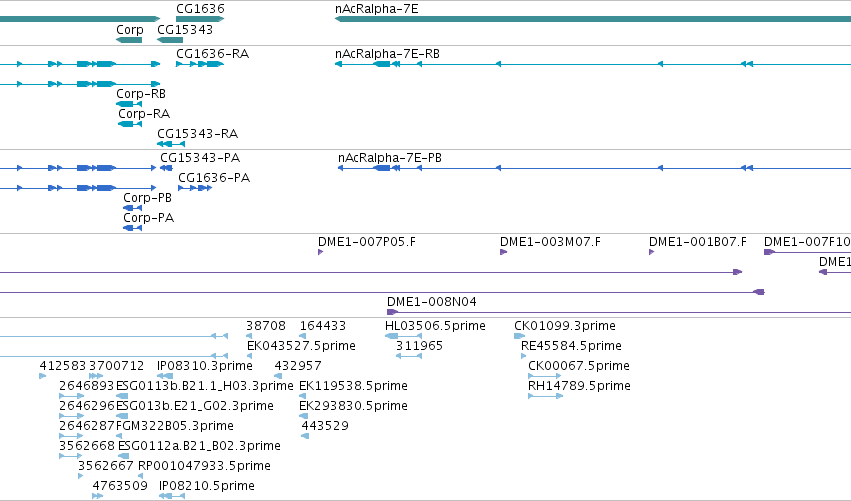Select the Corp-PA protein glyph
851x501 pixels.
pos(132,228)
